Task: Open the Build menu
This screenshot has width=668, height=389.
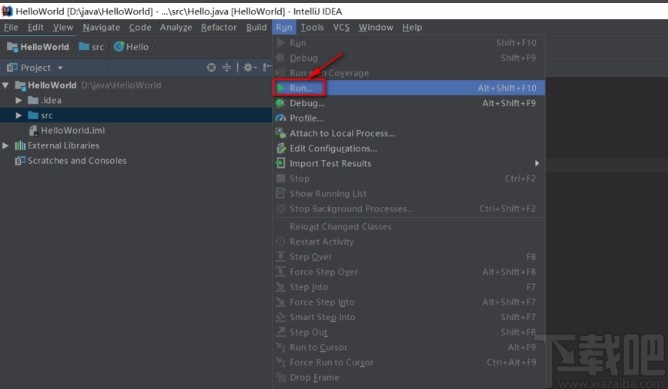Action: point(256,27)
